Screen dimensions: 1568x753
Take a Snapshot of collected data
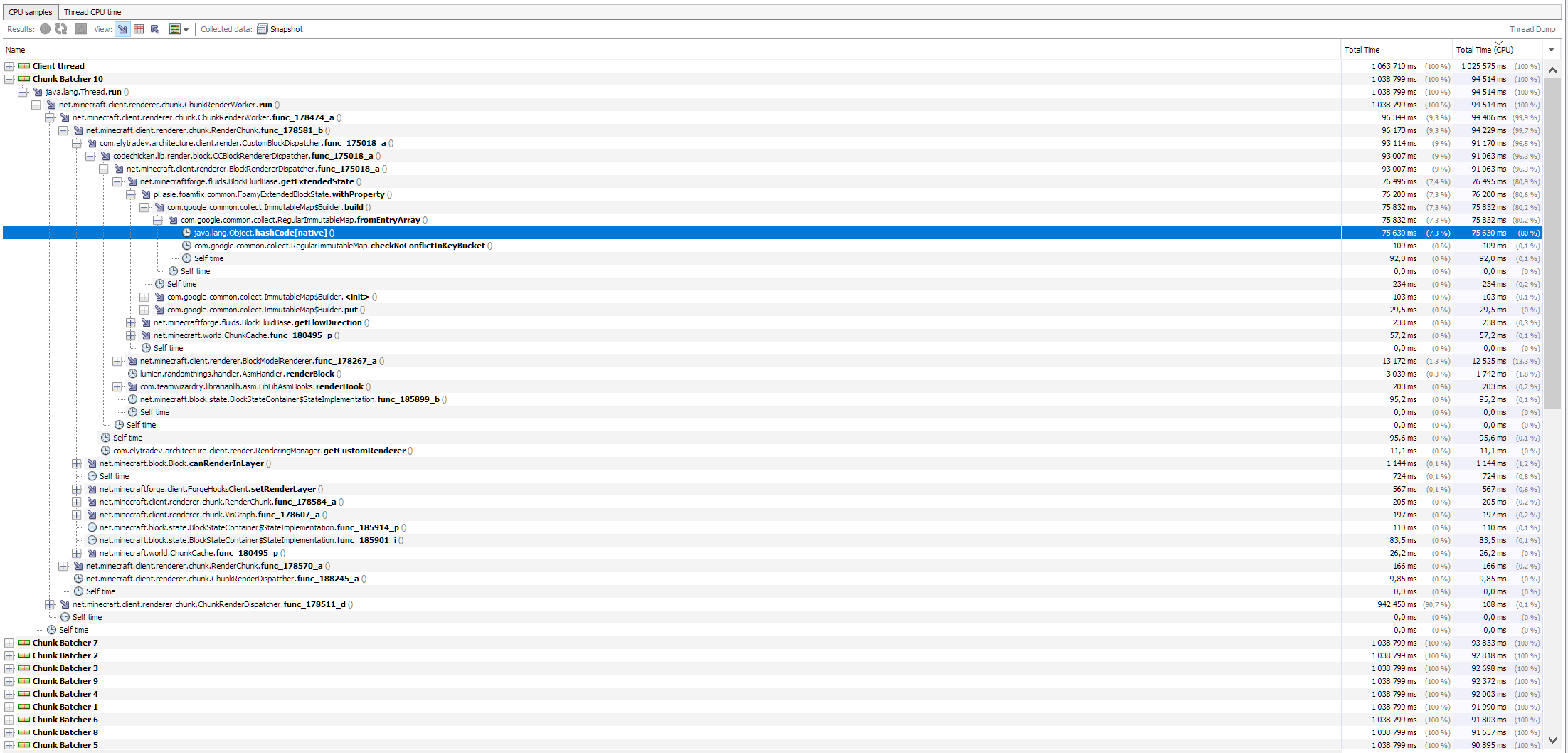(280, 29)
